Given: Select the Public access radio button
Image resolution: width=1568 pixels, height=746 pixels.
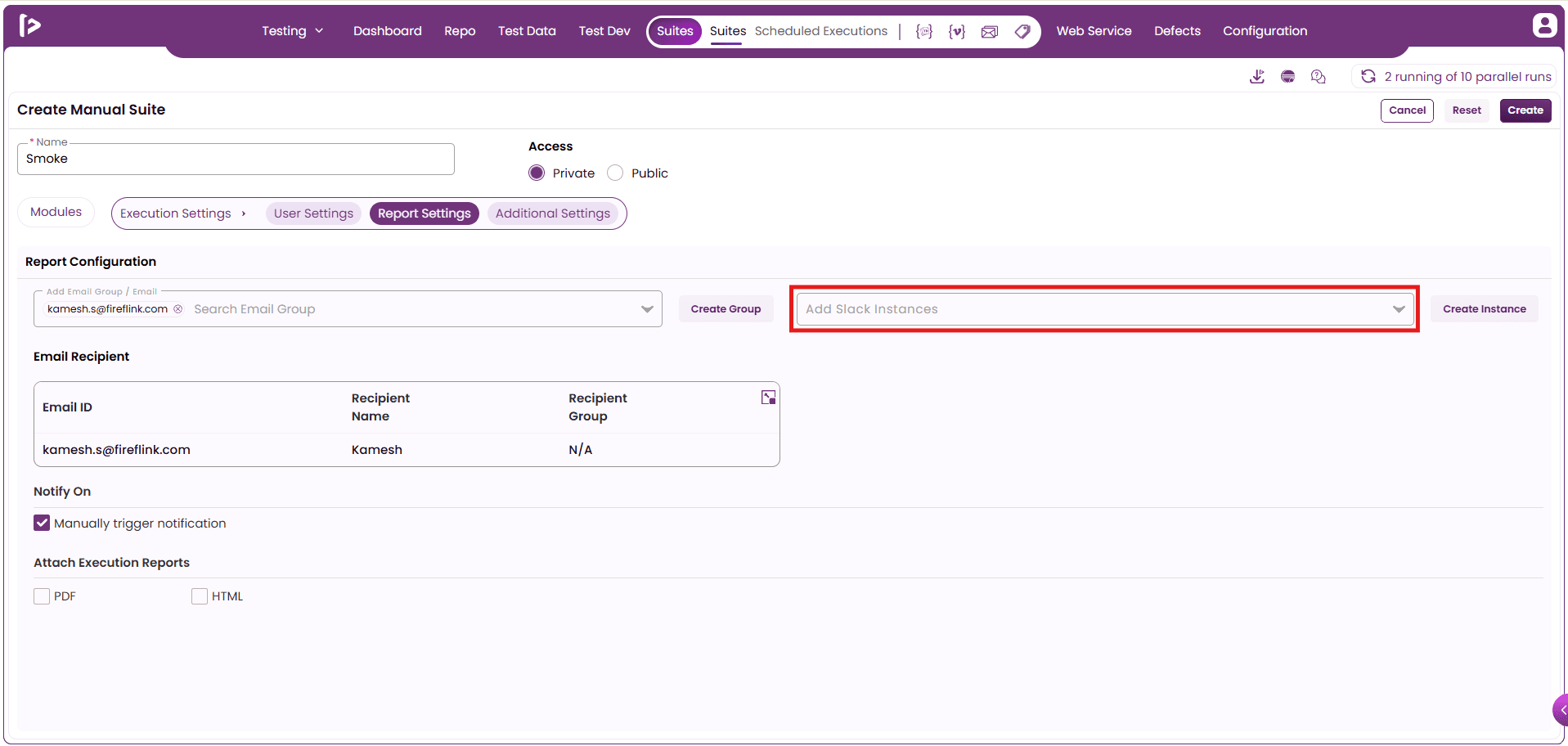Looking at the screenshot, I should click(x=615, y=173).
